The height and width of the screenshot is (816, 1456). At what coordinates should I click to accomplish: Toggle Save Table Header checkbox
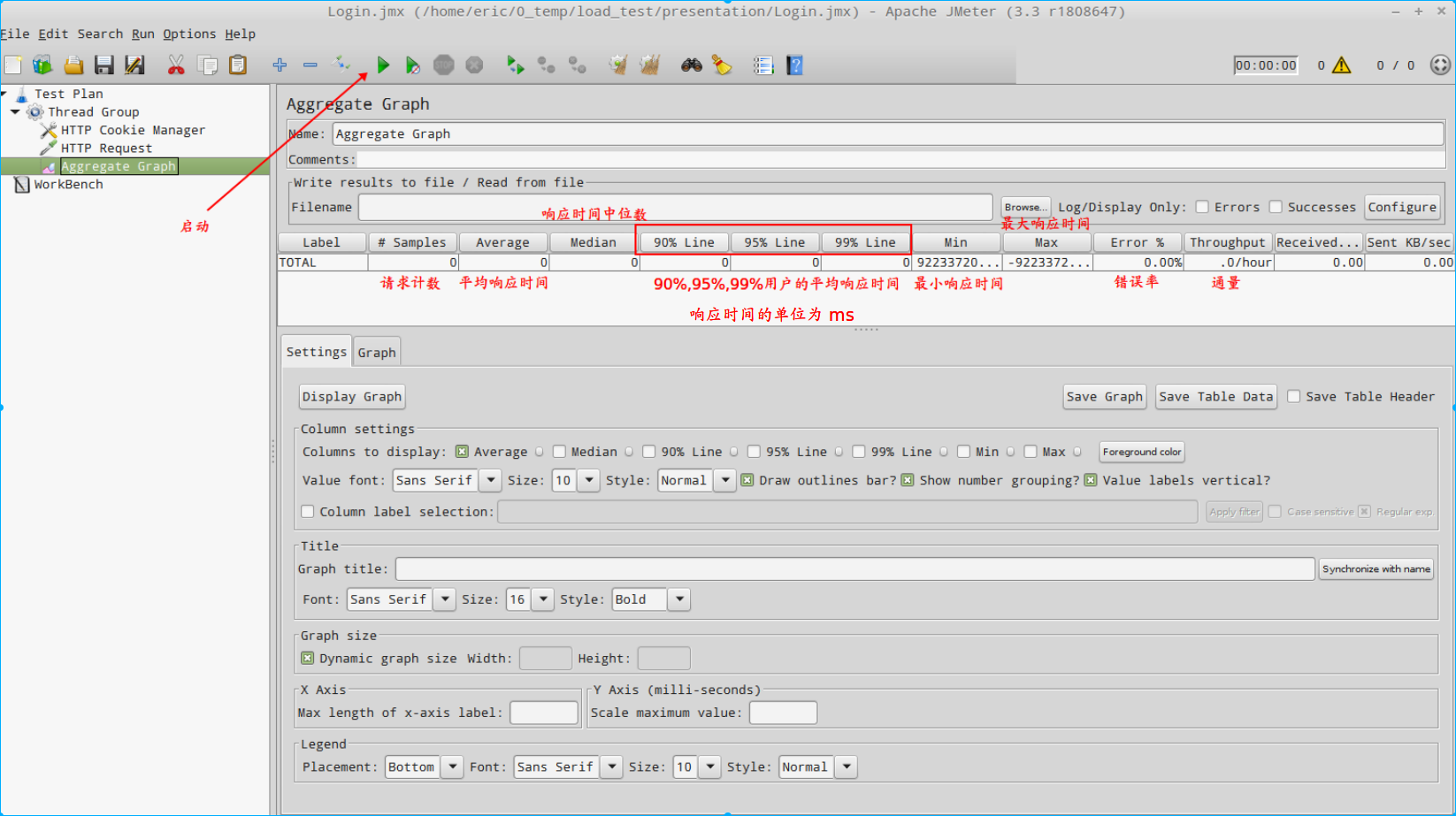[1294, 396]
